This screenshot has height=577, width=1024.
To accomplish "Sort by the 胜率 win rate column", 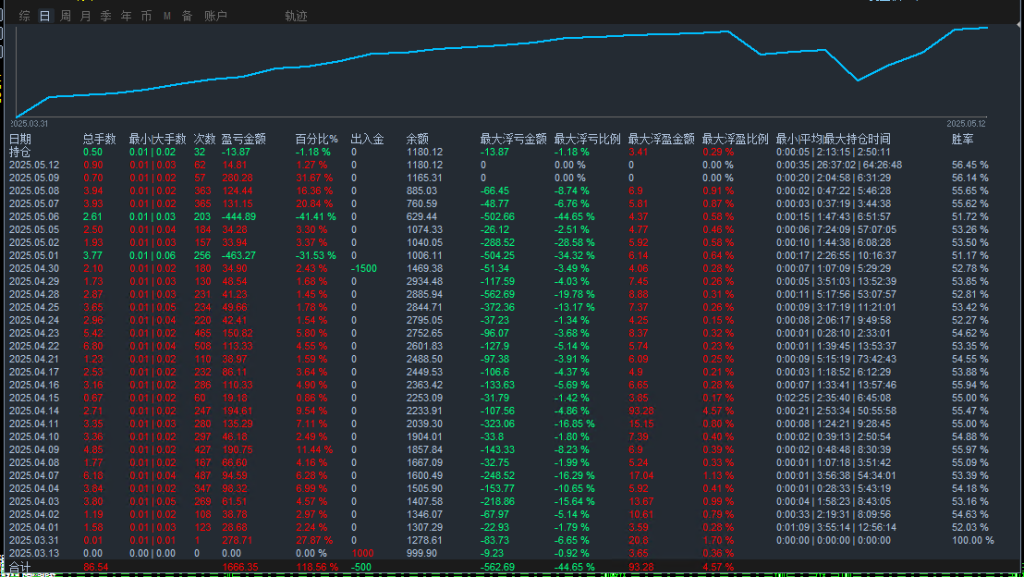I will 963,139.
